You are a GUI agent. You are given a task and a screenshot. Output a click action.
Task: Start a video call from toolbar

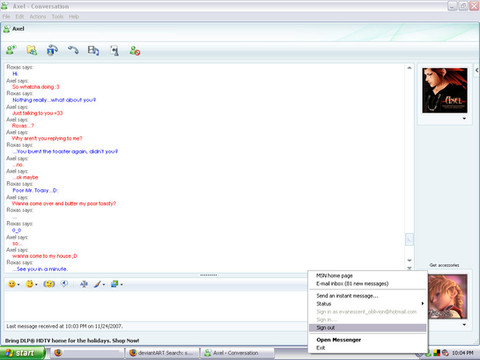(x=52, y=51)
